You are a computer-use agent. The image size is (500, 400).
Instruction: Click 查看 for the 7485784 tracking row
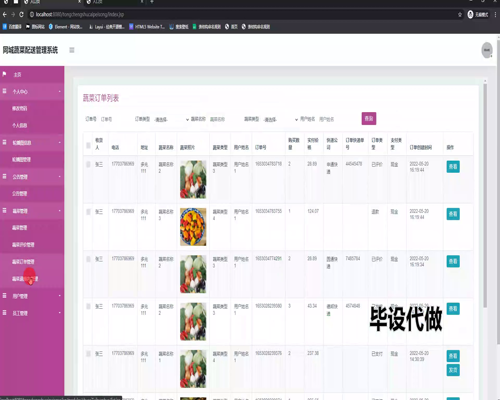point(453,261)
